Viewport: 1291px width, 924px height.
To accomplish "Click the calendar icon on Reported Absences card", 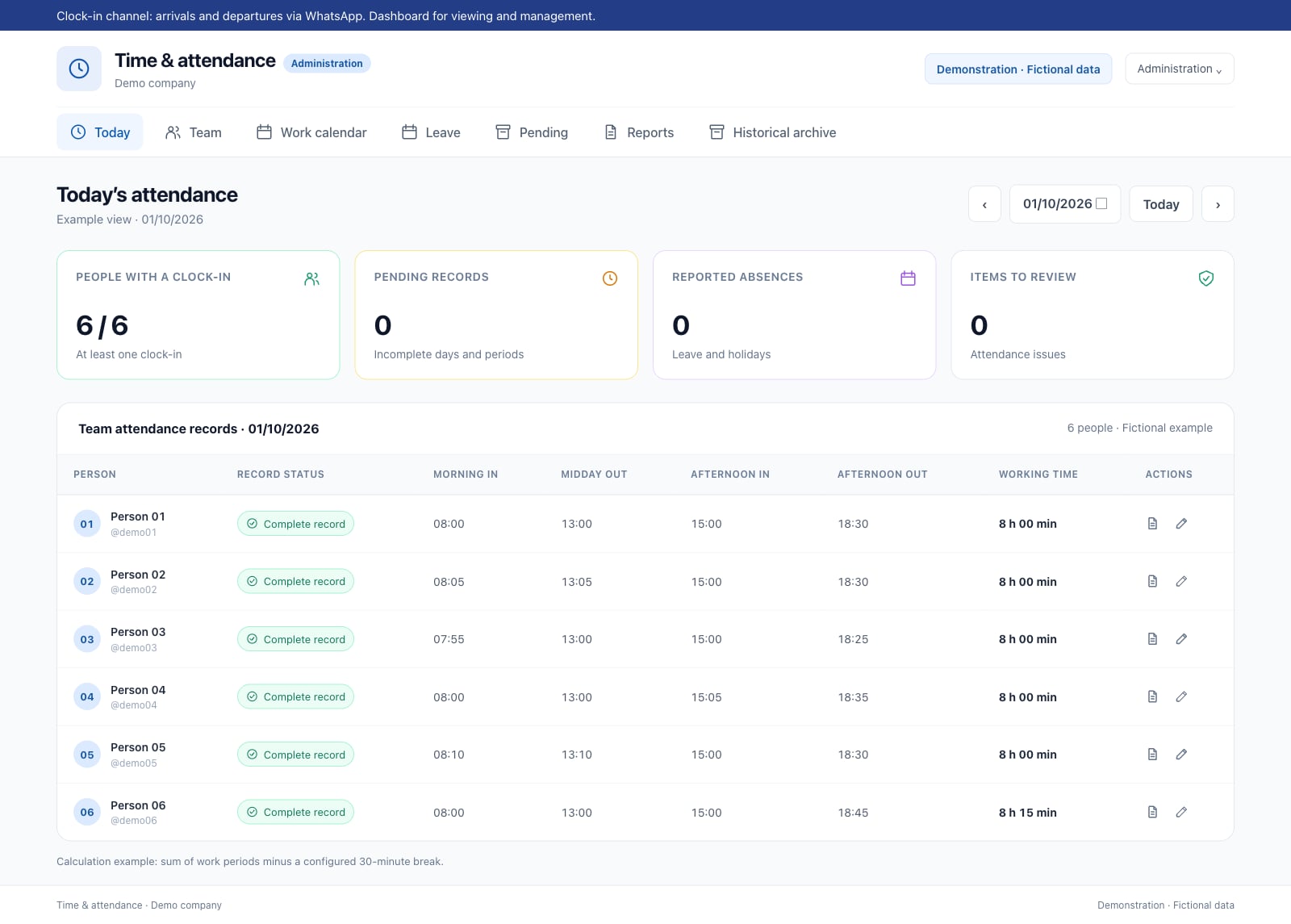I will pyautogui.click(x=908, y=278).
